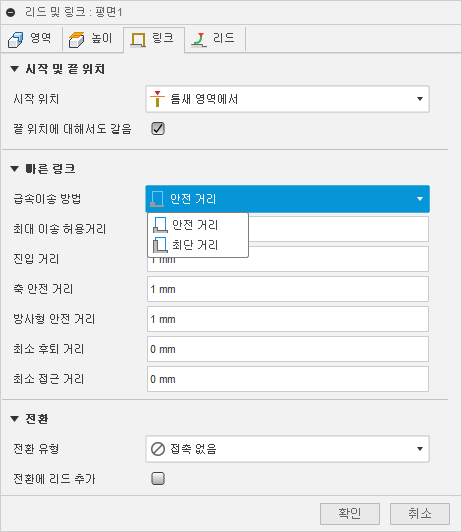The image size is (462, 532).
Task: Click the 접촉 없음 prohibition icon
Action: pos(158,449)
